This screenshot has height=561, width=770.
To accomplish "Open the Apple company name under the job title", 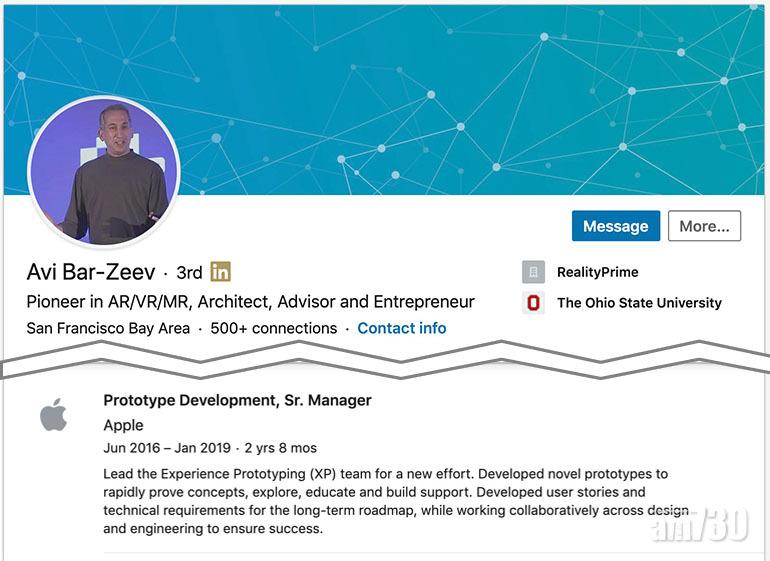I will pos(123,425).
